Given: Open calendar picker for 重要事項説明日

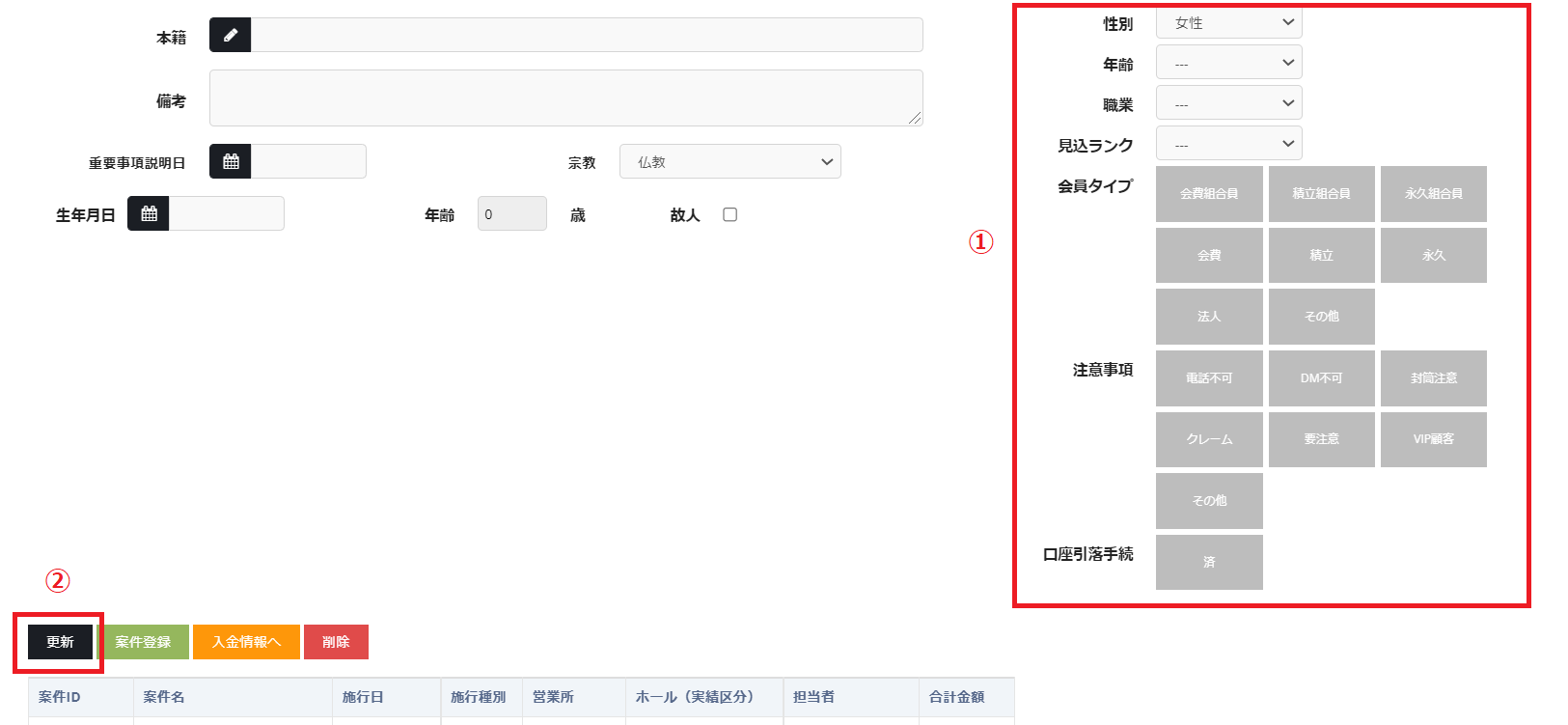Looking at the screenshot, I should click(x=231, y=161).
